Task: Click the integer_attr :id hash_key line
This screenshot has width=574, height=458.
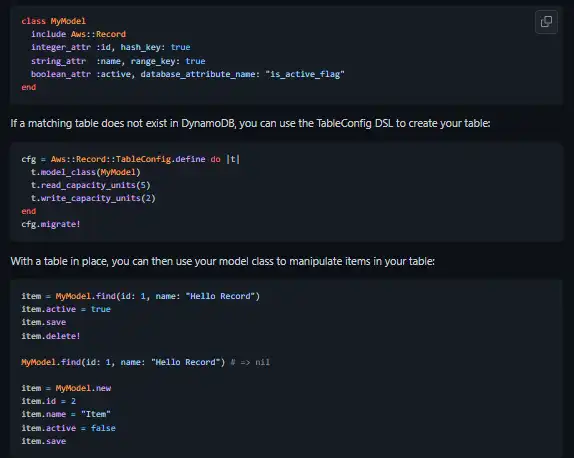Action: tap(111, 47)
